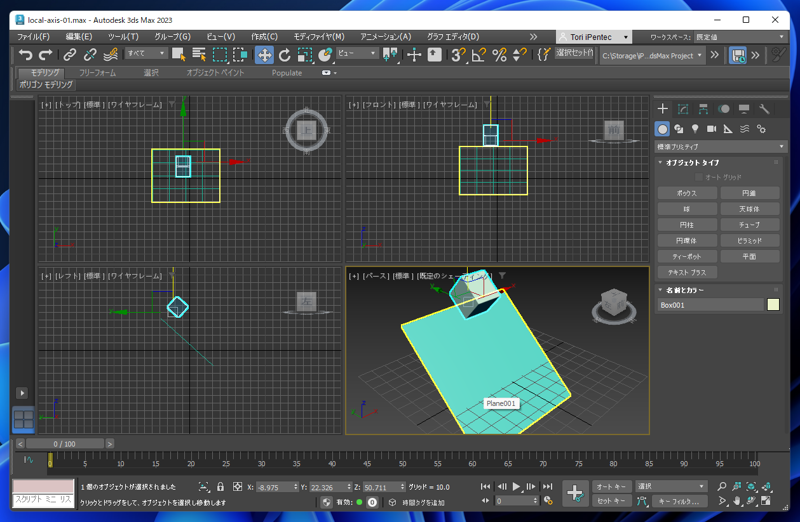Viewport: 800px width, 522px height.
Task: Click the テキスト プラス button
Action: 687,272
